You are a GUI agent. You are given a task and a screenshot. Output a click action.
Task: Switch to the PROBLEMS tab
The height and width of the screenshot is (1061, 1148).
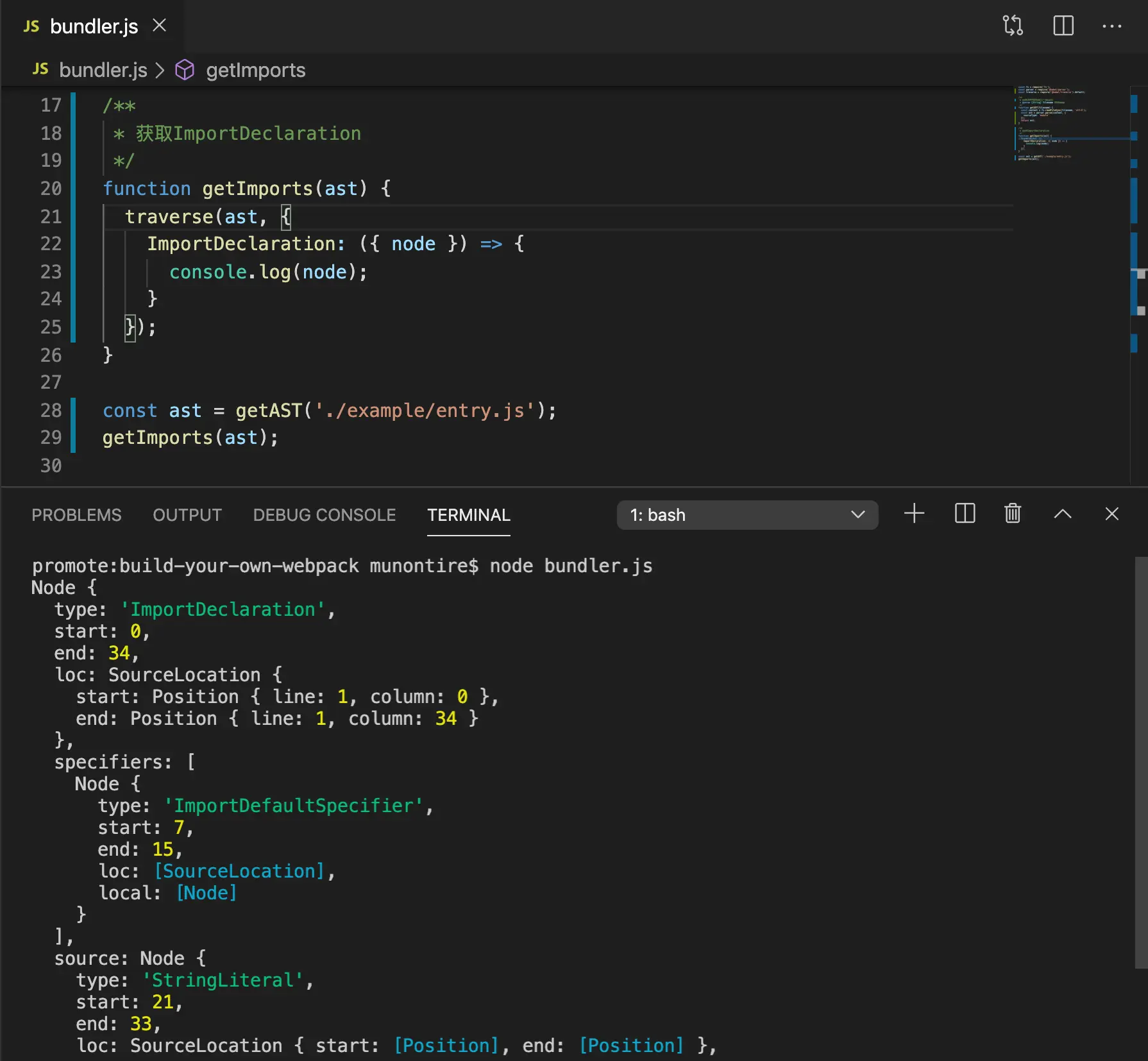(x=76, y=515)
